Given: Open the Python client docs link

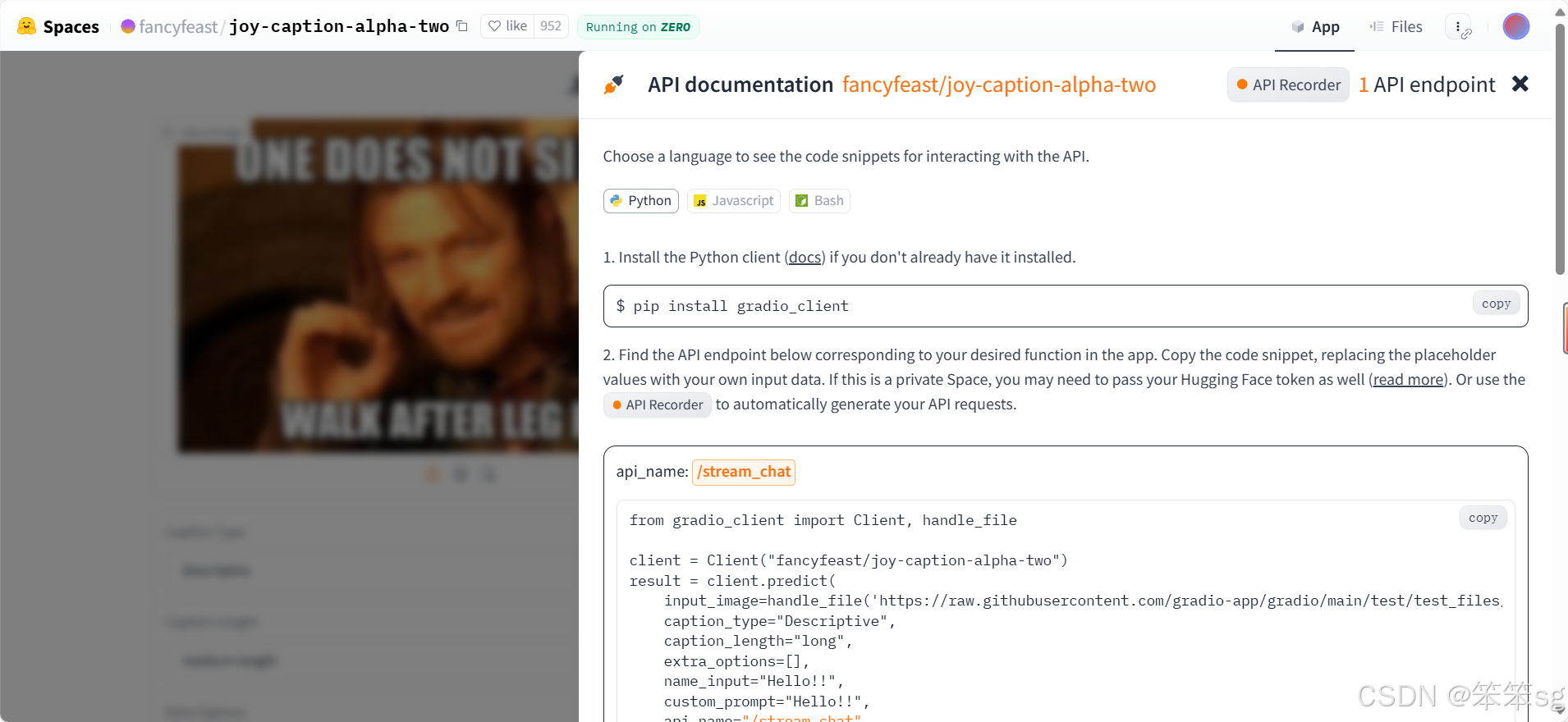Looking at the screenshot, I should [805, 258].
